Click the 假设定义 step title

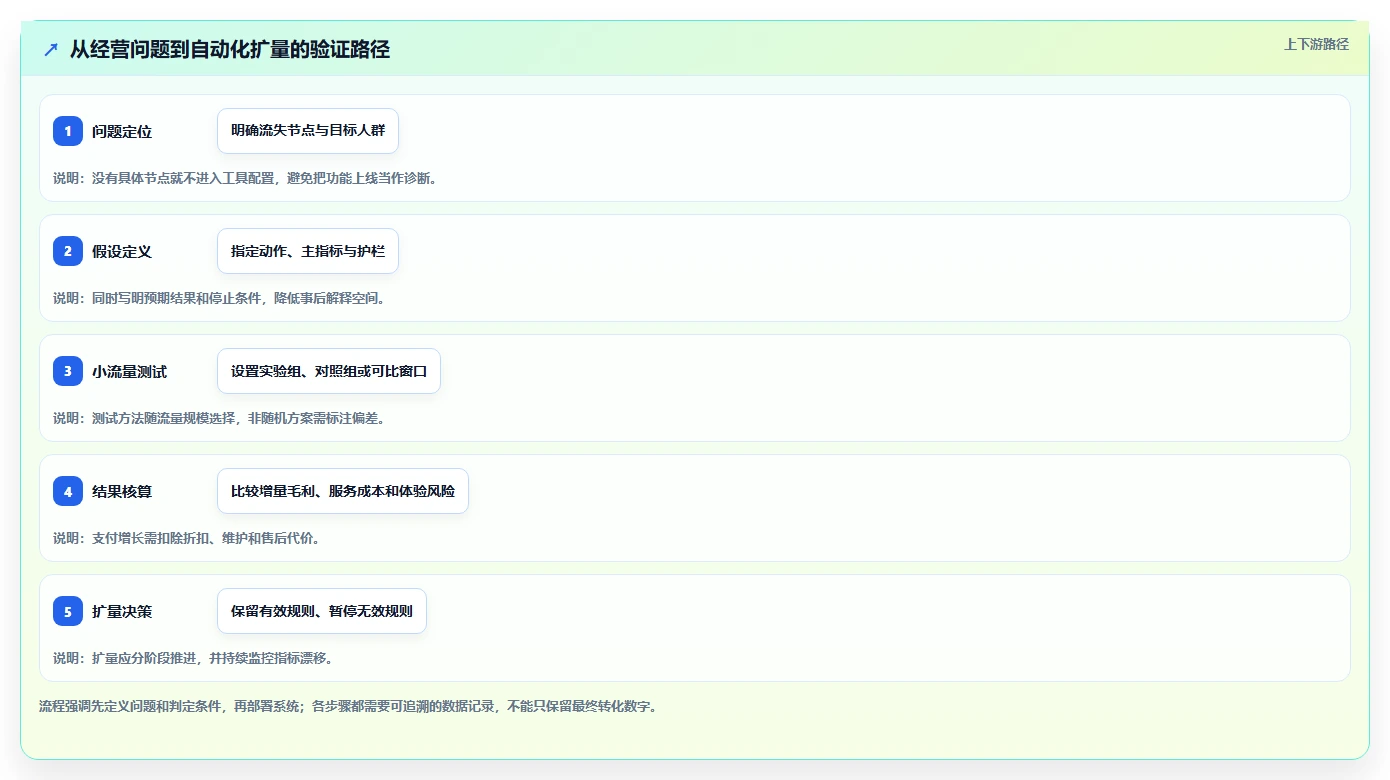click(122, 251)
